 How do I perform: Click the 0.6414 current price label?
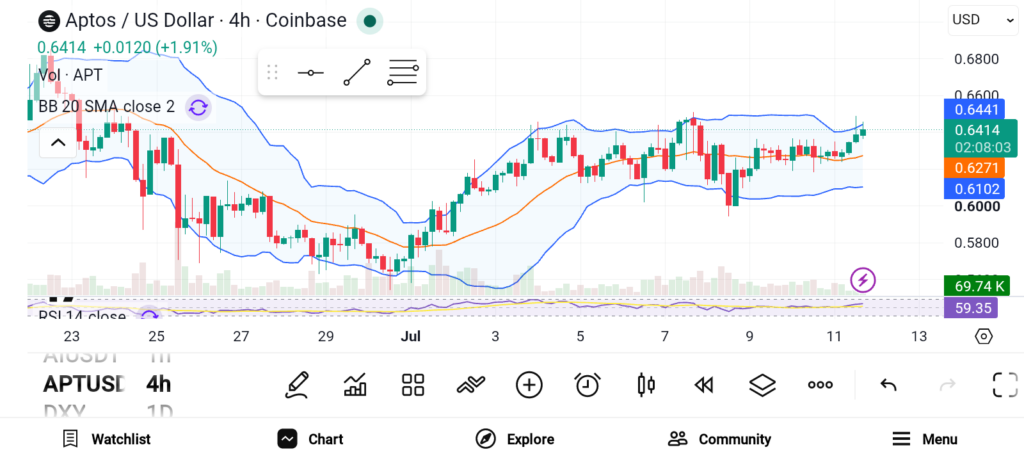[x=980, y=131]
